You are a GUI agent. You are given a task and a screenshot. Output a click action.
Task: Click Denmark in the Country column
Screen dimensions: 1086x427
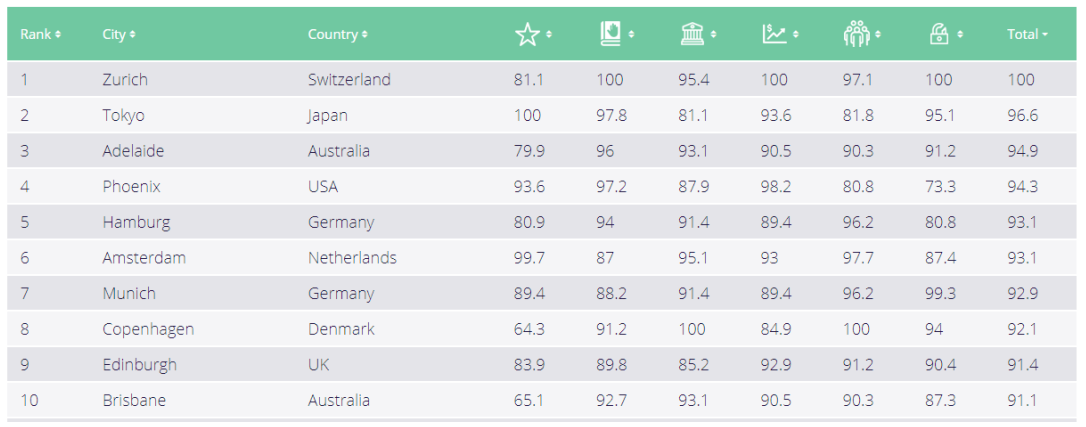pos(341,329)
